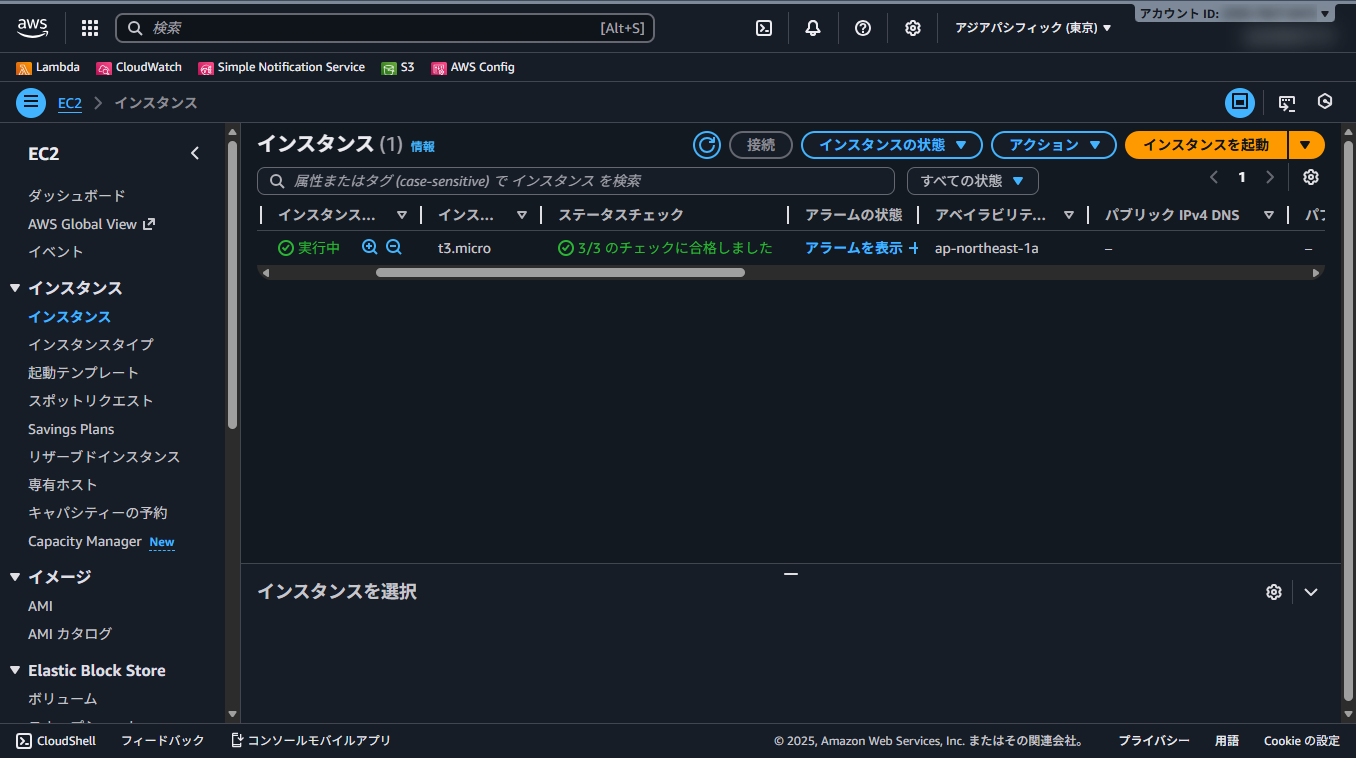Open the インスタンスの状態 dropdown
This screenshot has width=1356, height=758.
pos(890,145)
